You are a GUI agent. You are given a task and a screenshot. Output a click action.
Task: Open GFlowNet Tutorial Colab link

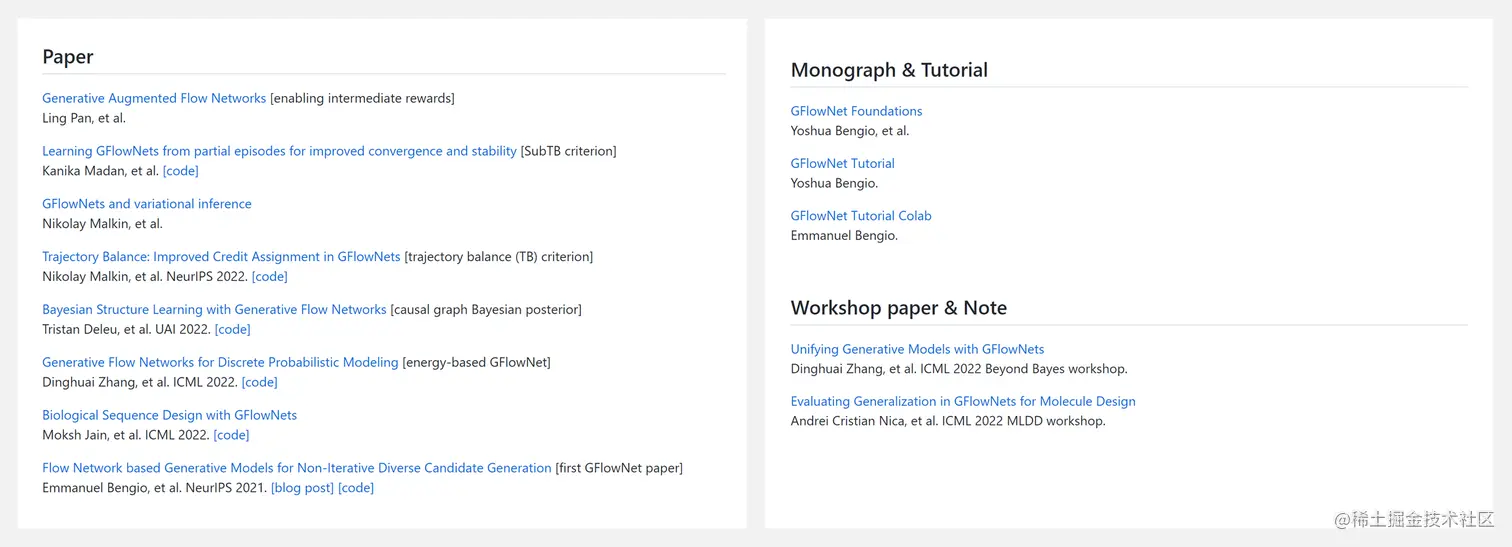click(x=861, y=216)
